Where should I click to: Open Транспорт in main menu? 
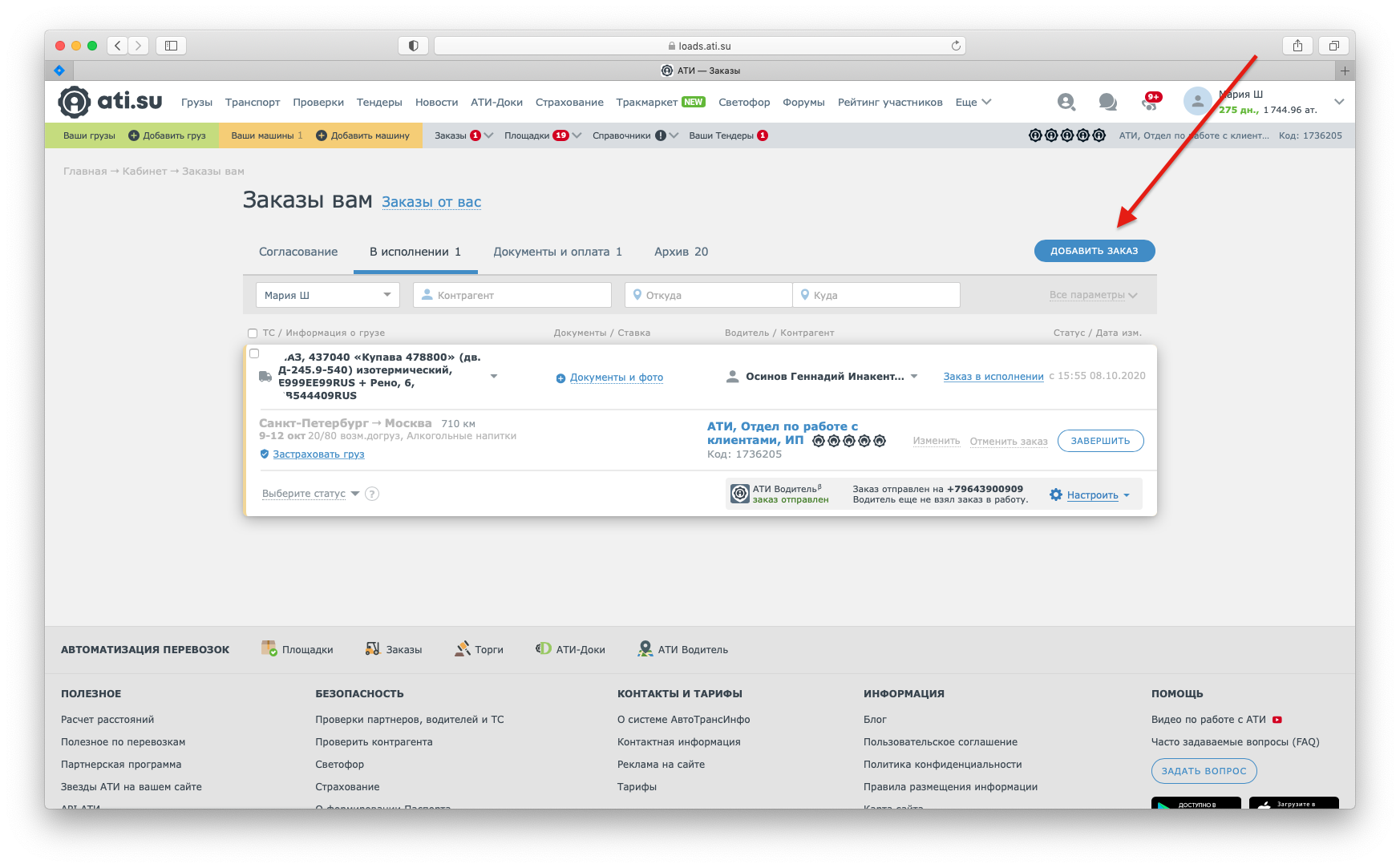(253, 102)
